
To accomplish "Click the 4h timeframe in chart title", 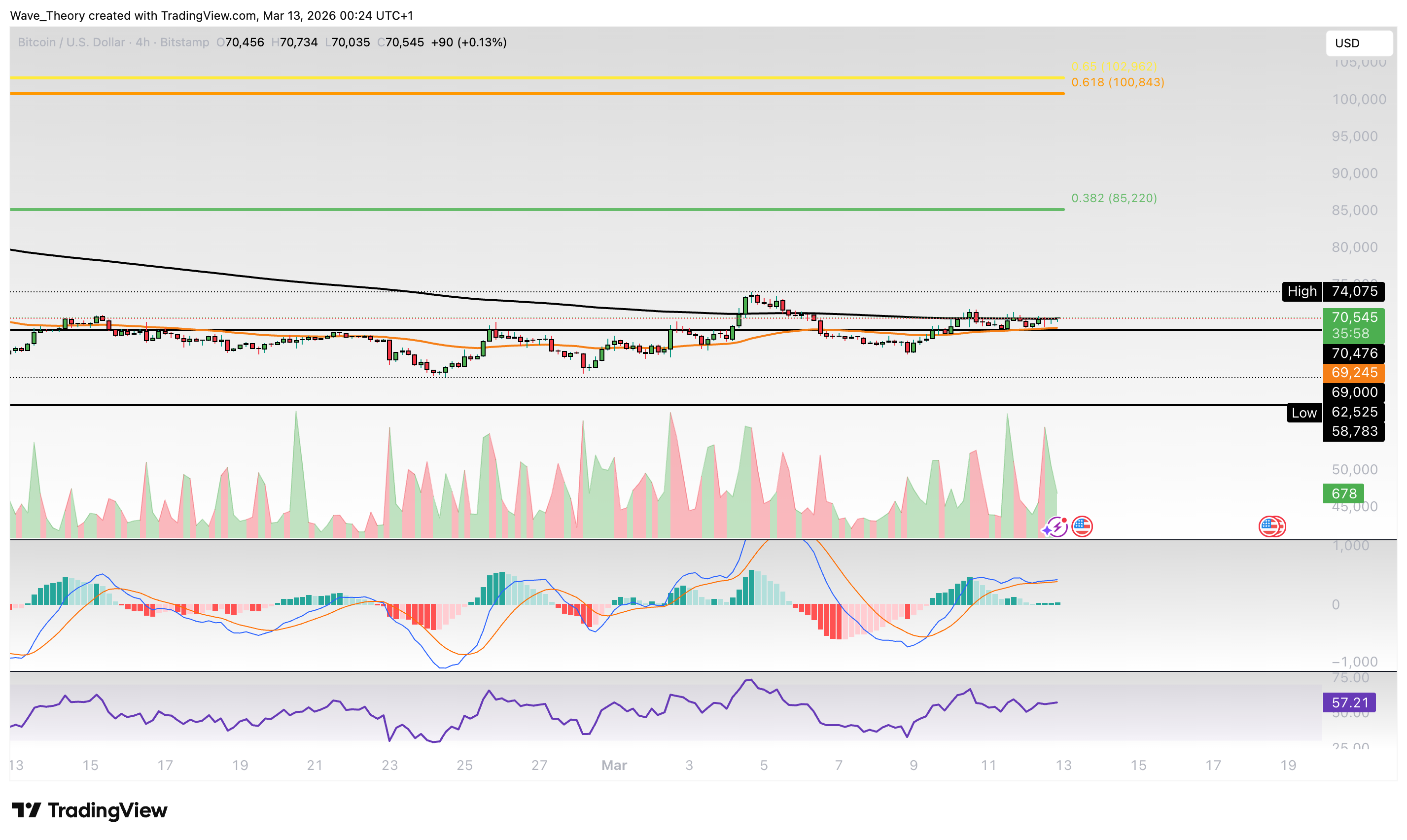I will tap(142, 42).
